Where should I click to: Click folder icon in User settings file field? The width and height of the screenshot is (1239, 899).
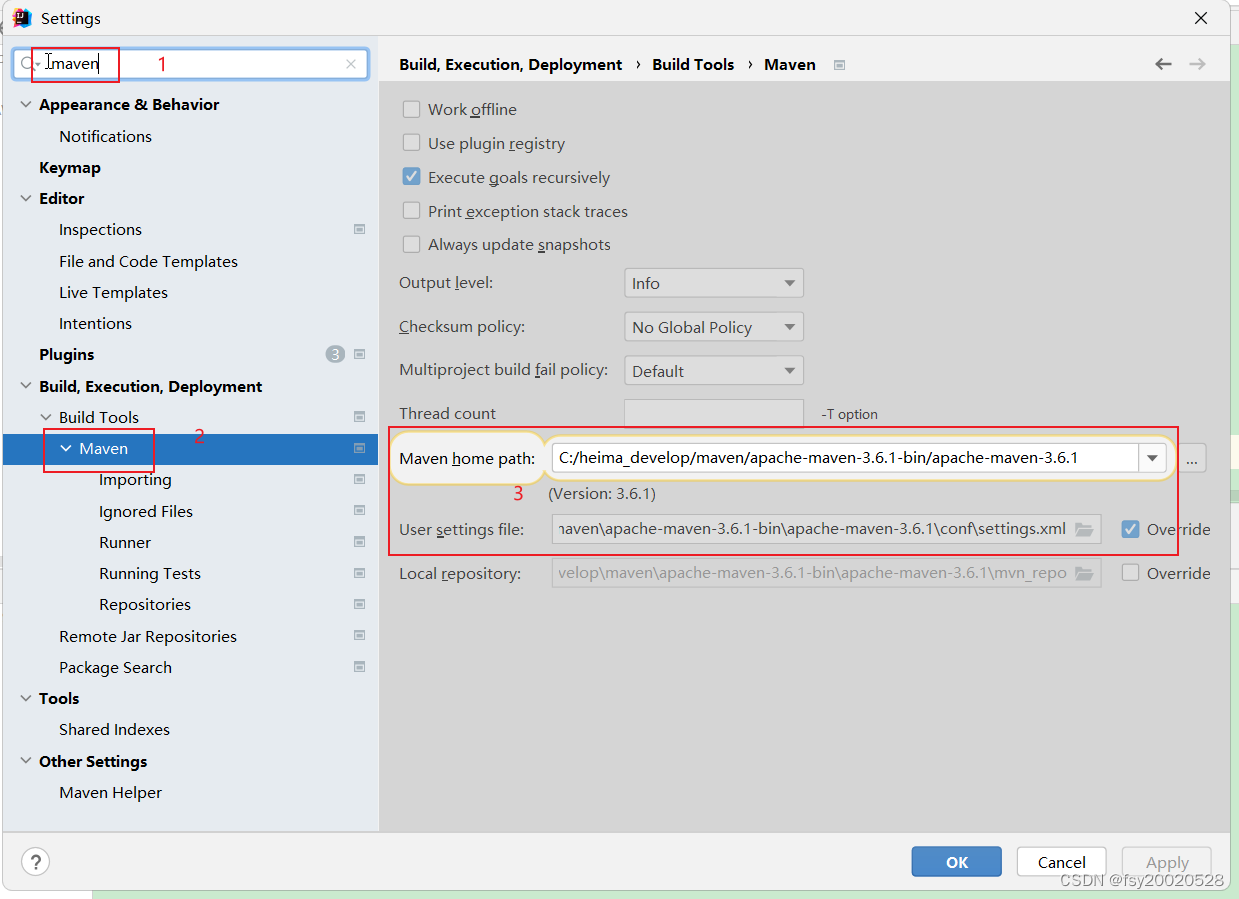pyautogui.click(x=1084, y=529)
